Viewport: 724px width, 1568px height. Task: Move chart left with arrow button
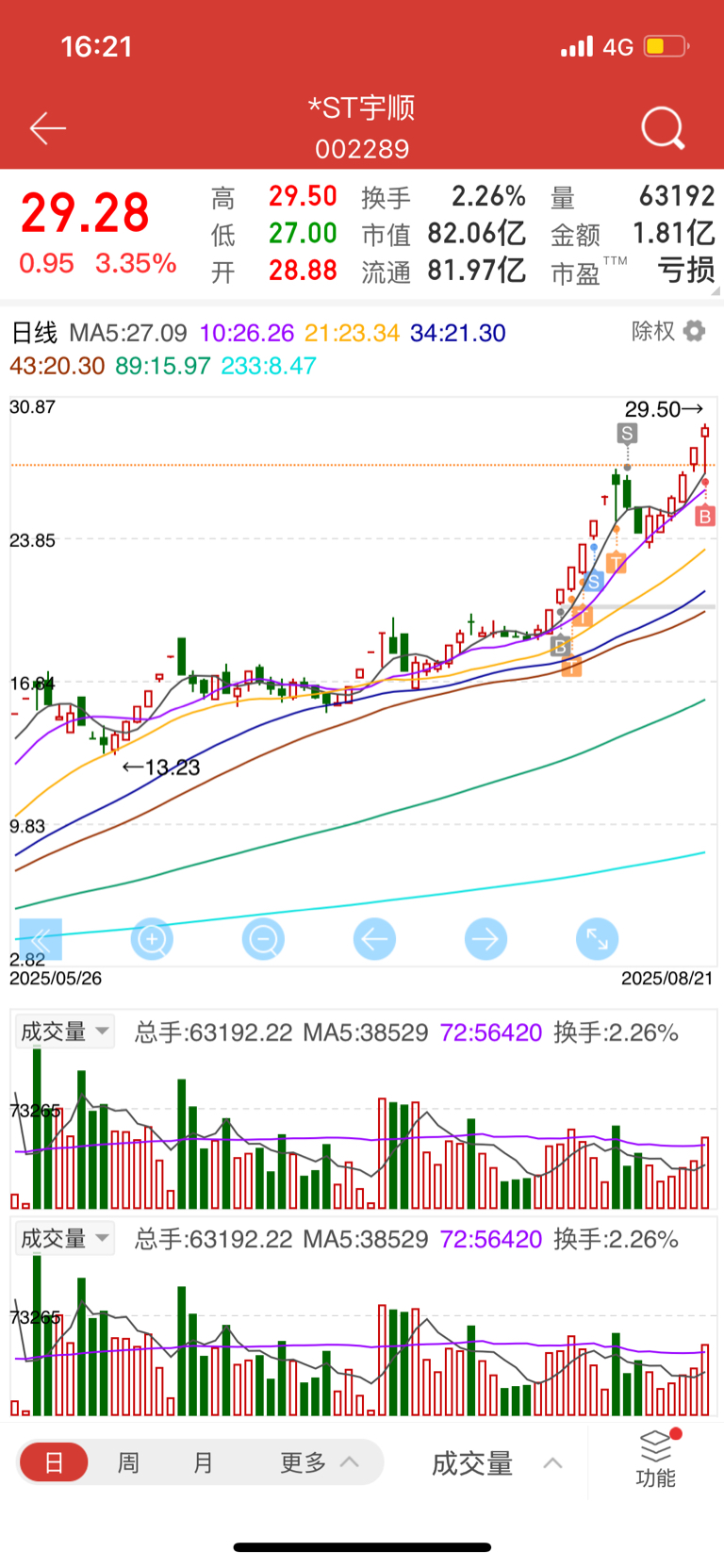374,939
